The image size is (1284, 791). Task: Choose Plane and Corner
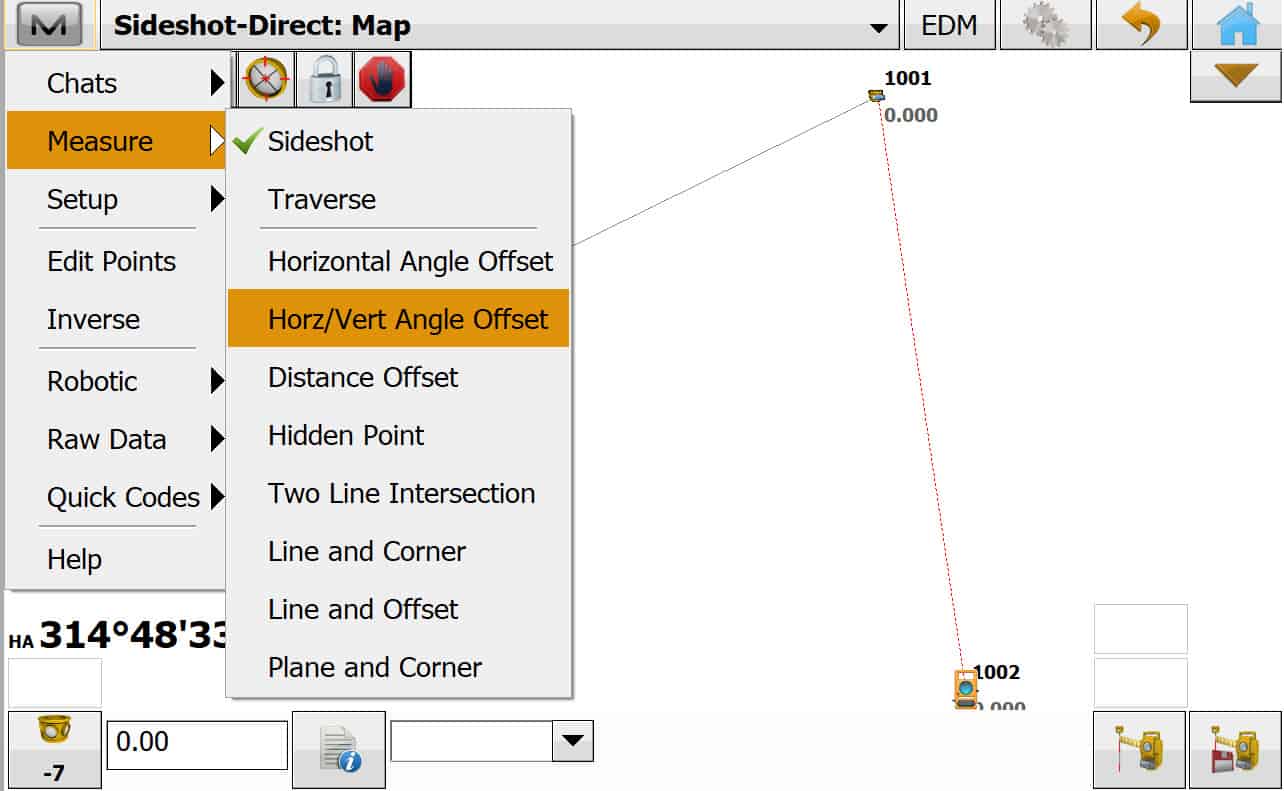tap(398, 667)
